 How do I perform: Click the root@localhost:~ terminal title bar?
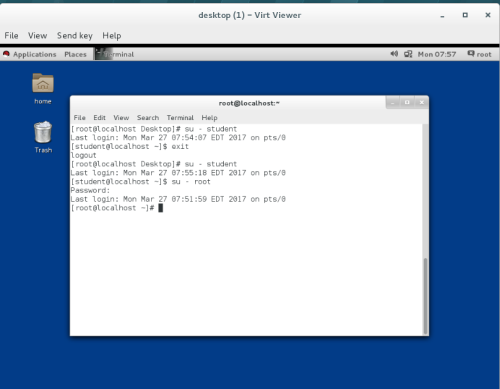(x=249, y=103)
